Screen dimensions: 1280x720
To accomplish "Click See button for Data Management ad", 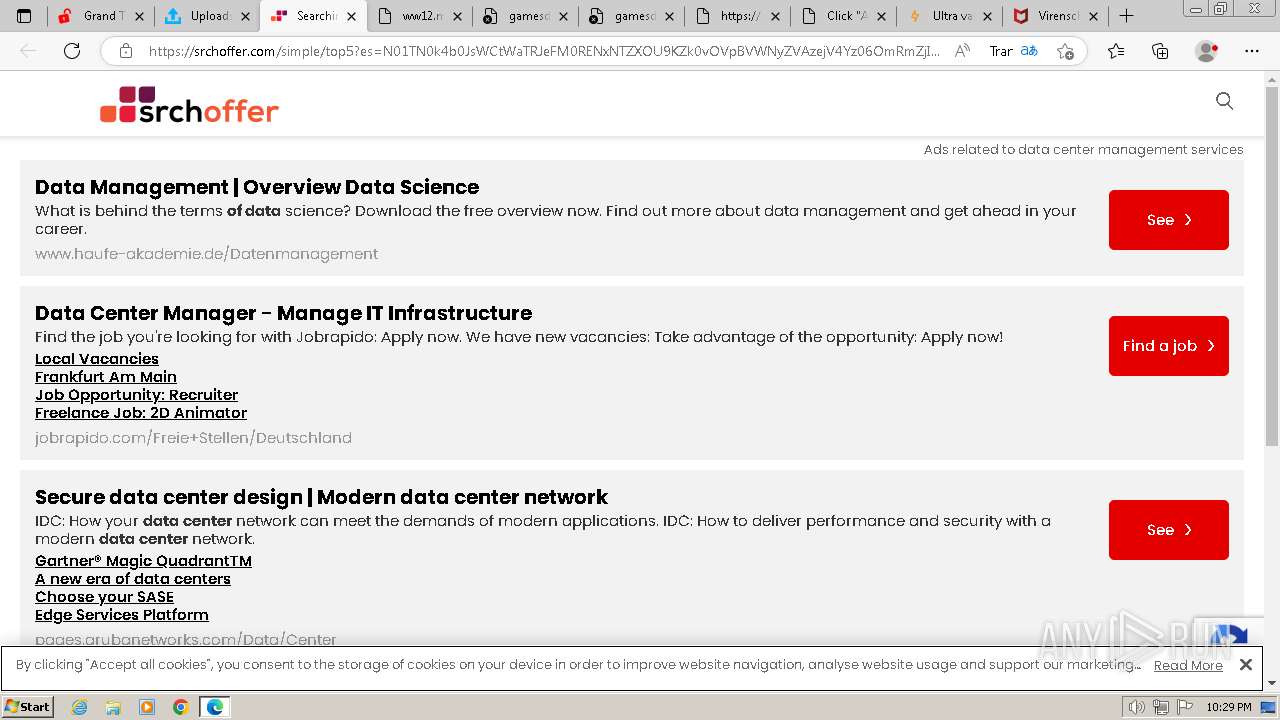I will coord(1168,220).
